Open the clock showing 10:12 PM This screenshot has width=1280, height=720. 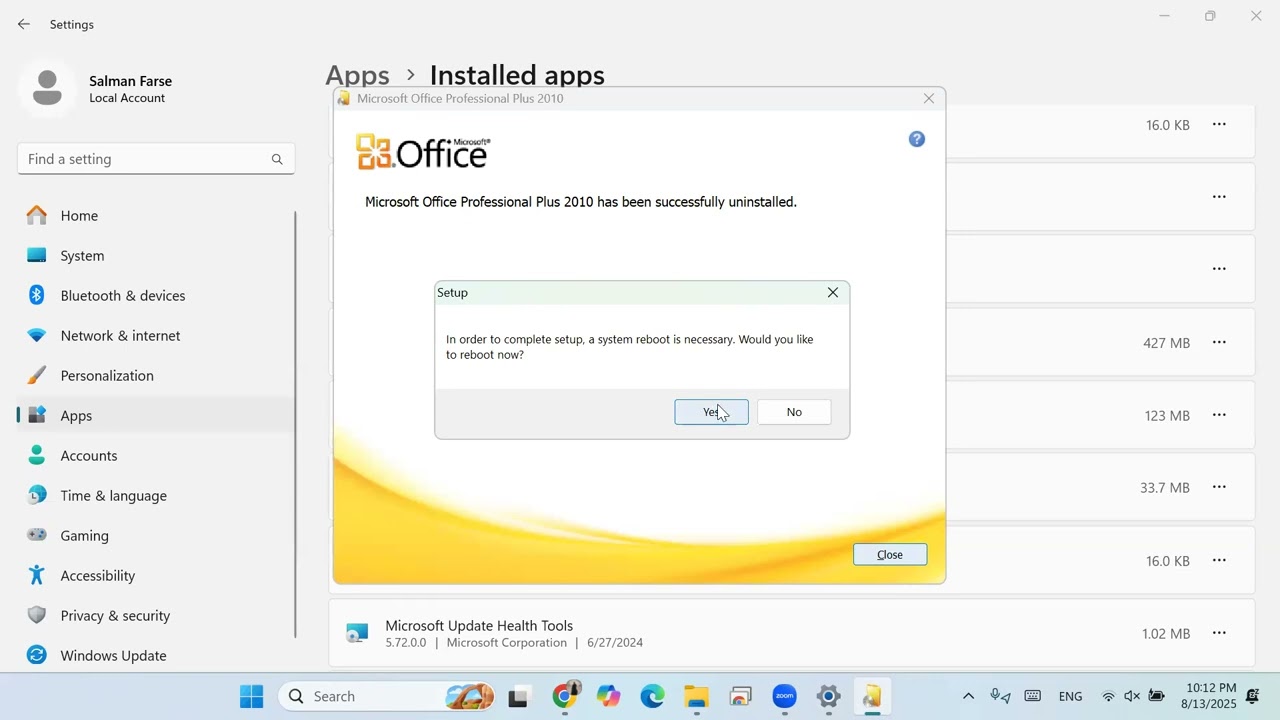pyautogui.click(x=1208, y=696)
